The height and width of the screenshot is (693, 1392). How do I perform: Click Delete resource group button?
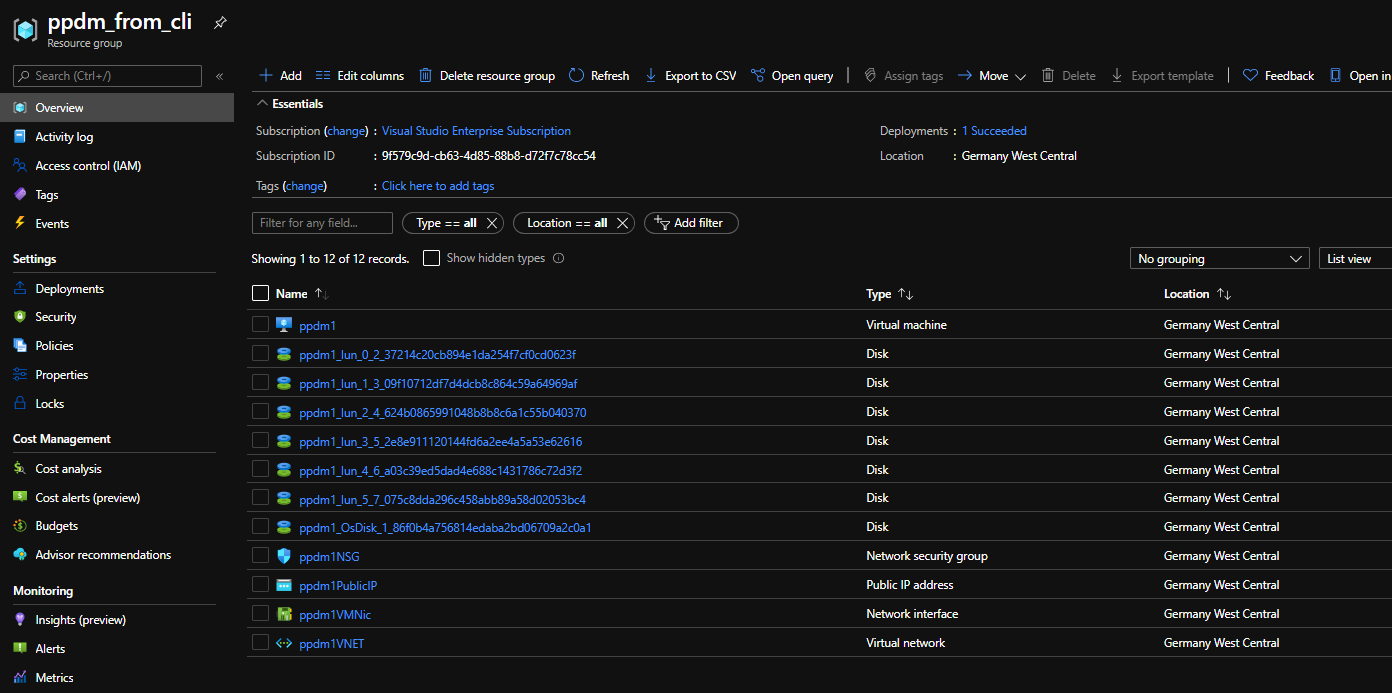point(486,76)
